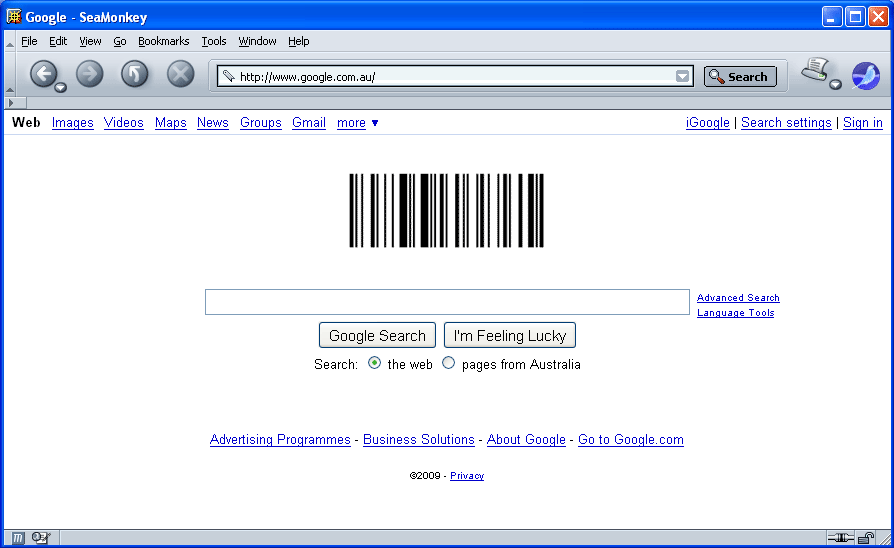This screenshot has width=894, height=548.
Task: Expand the collapsed personal toolbar grippy
Action: (x=15, y=103)
